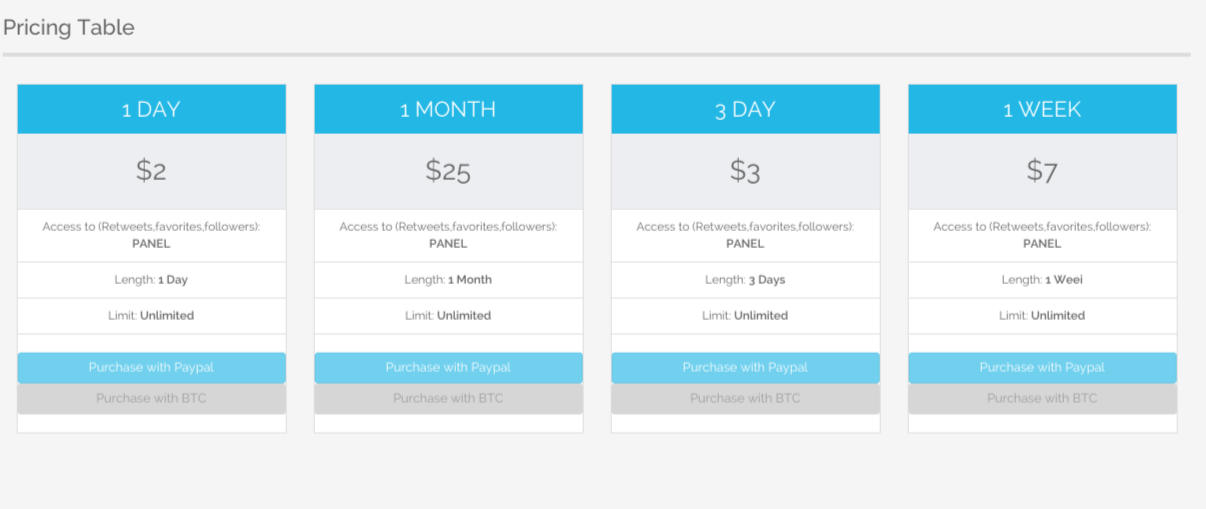Image resolution: width=1206 pixels, height=509 pixels.
Task: Purchase the 1 Week plan with BTC
Action: 1042,398
